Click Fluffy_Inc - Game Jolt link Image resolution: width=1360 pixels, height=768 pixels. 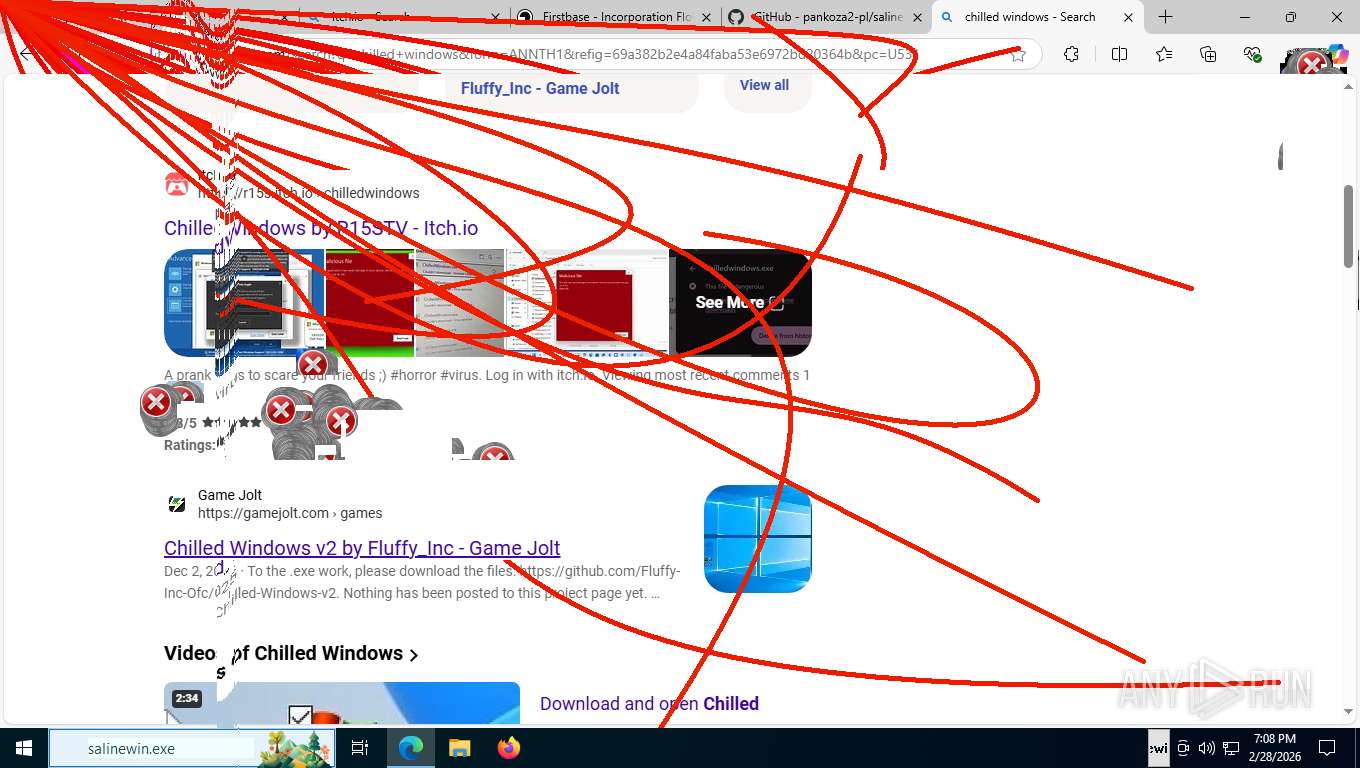coord(540,88)
